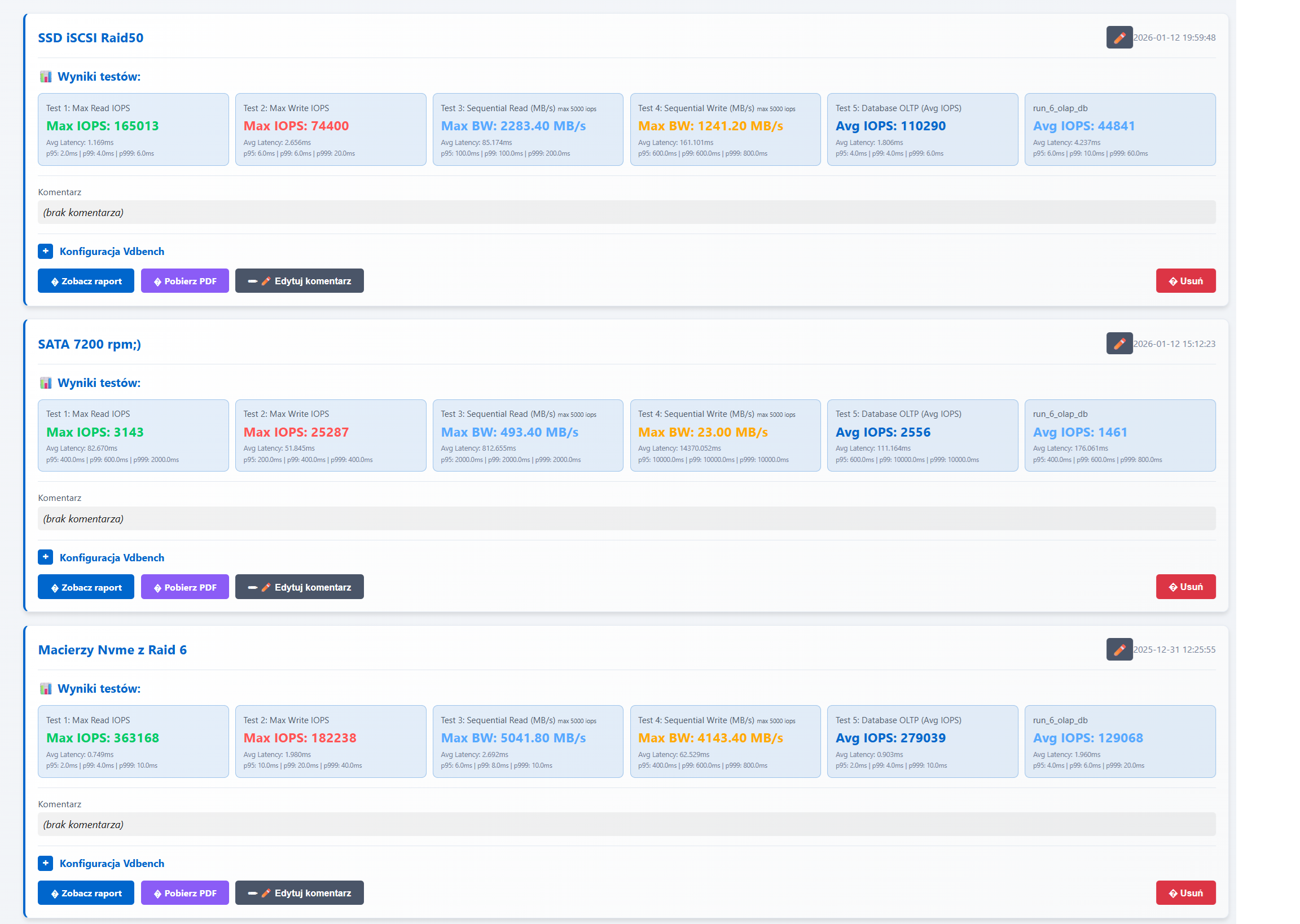
Task: Open Zobacz raport for SATA 7200 rpm
Action: click(86, 587)
